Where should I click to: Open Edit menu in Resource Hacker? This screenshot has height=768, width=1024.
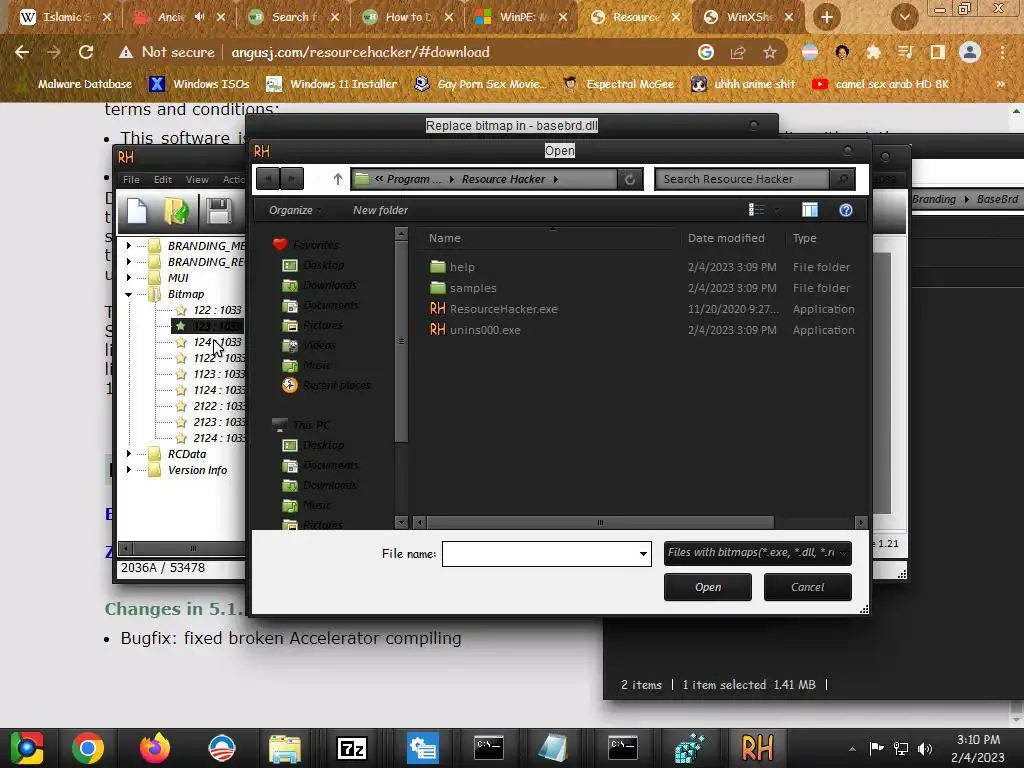click(x=163, y=180)
